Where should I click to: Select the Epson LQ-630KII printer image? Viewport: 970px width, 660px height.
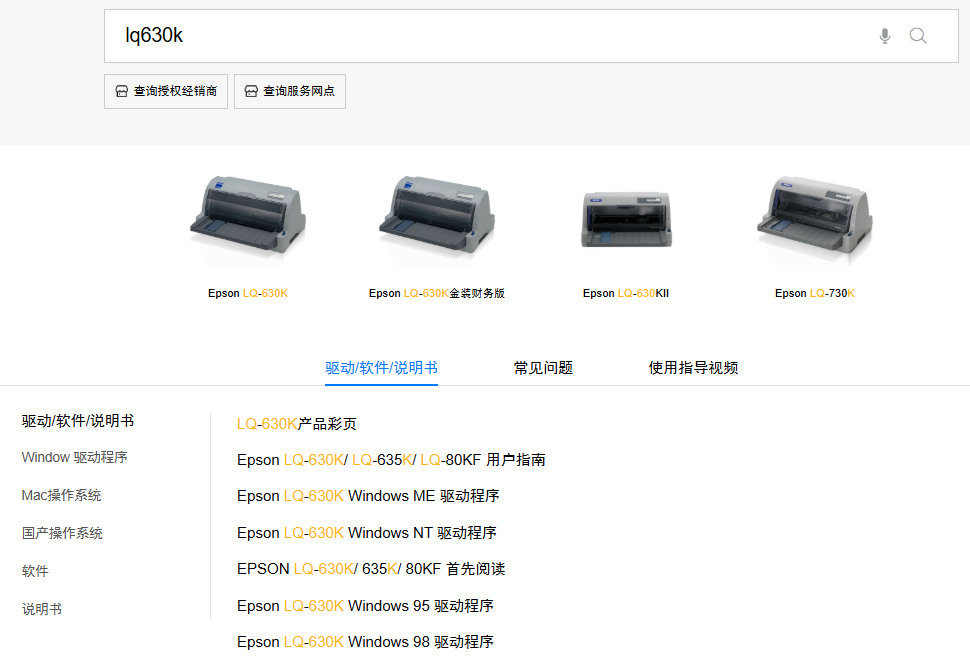[626, 220]
